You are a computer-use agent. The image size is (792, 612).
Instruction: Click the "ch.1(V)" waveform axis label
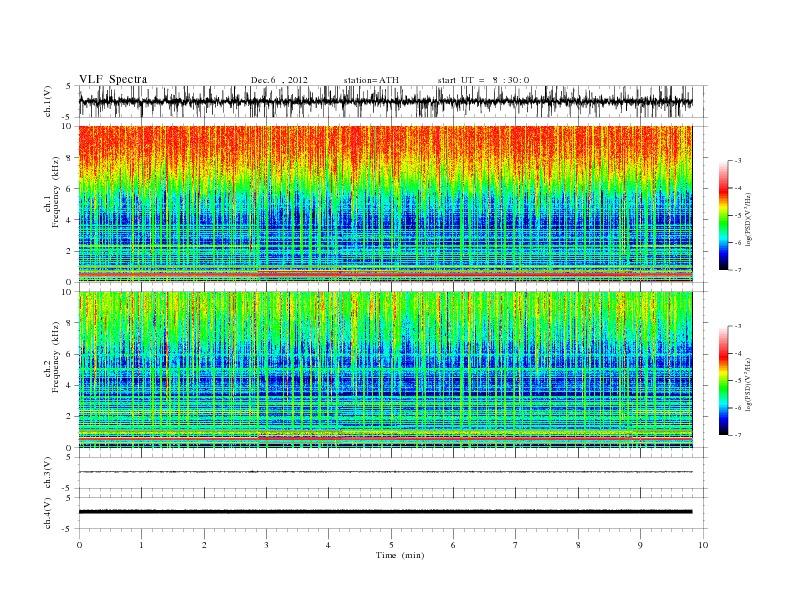(x=48, y=103)
